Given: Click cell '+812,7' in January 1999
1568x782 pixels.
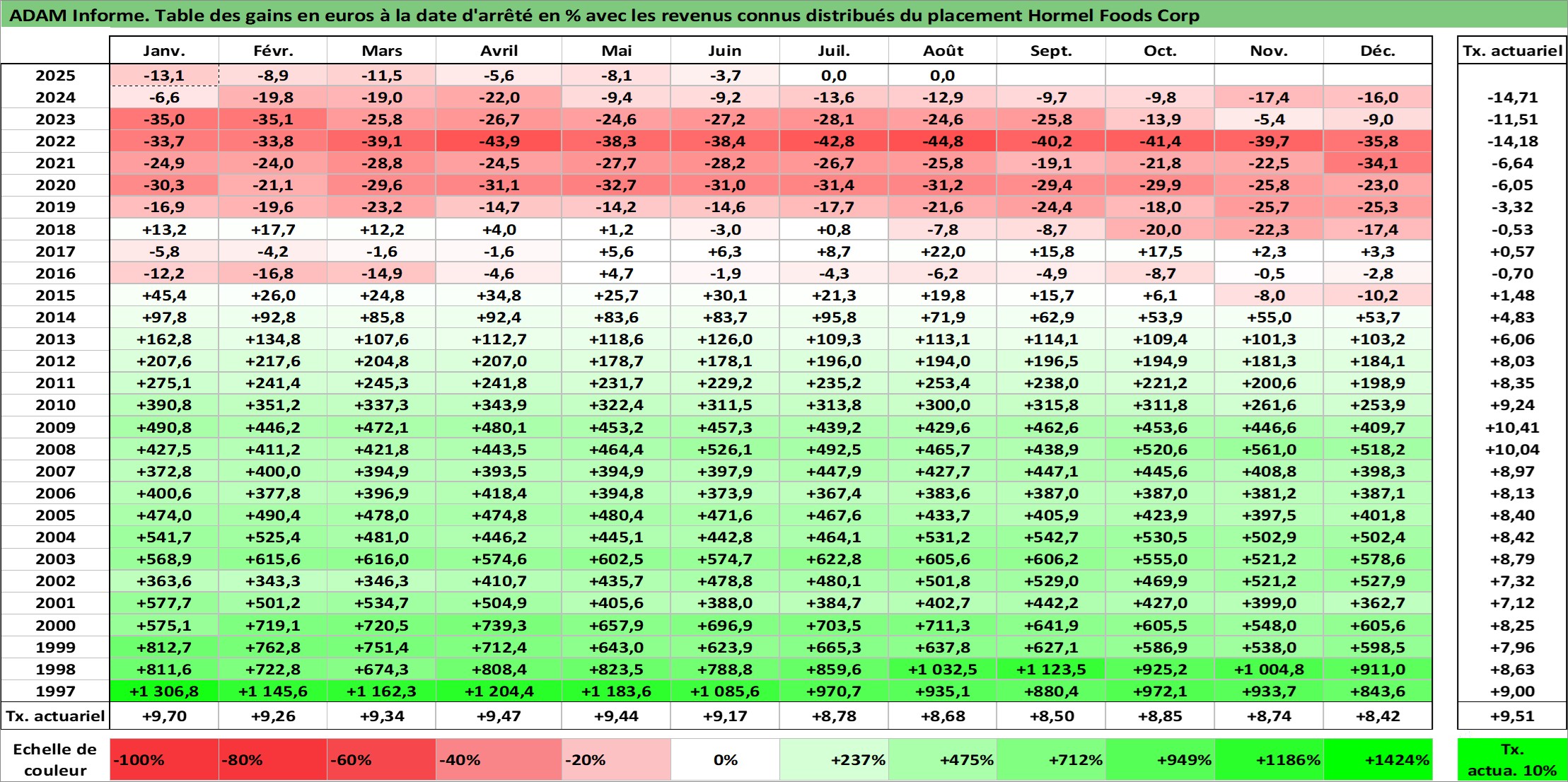Looking at the screenshot, I should click(x=164, y=648).
